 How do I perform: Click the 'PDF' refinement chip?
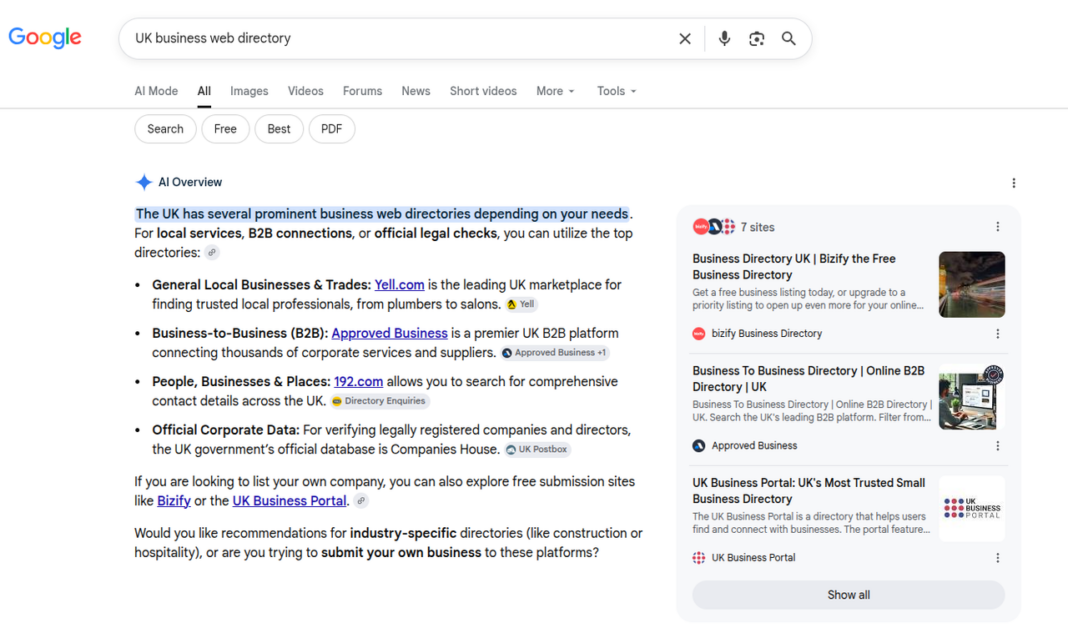click(332, 129)
